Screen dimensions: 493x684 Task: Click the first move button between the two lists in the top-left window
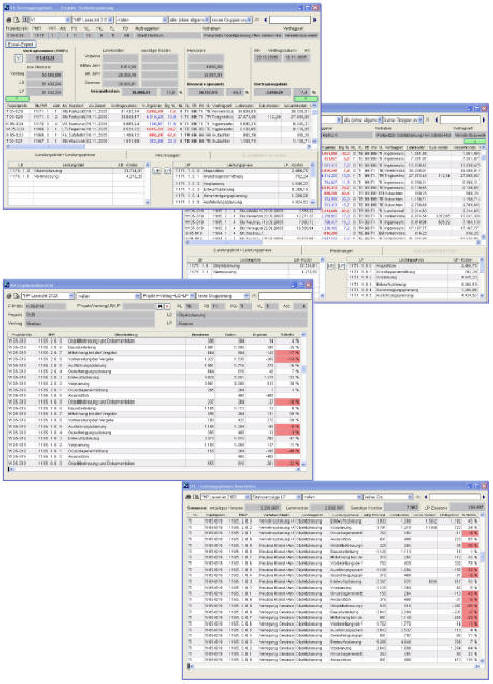tap(157, 171)
